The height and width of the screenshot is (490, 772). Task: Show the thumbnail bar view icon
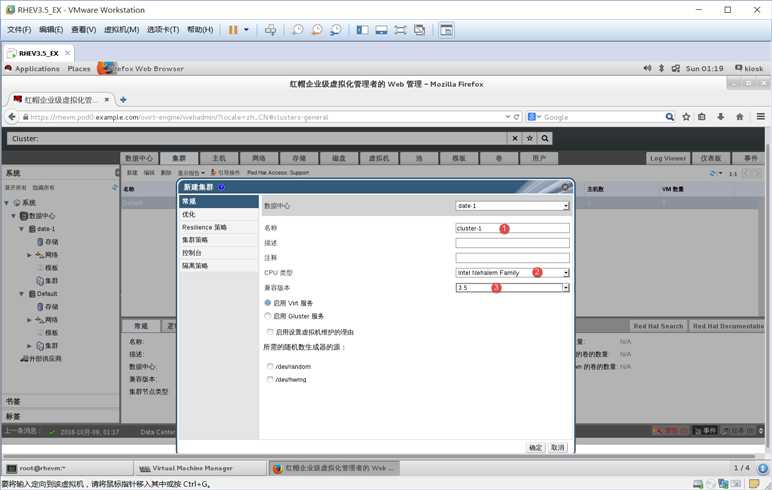pyautogui.click(x=382, y=30)
